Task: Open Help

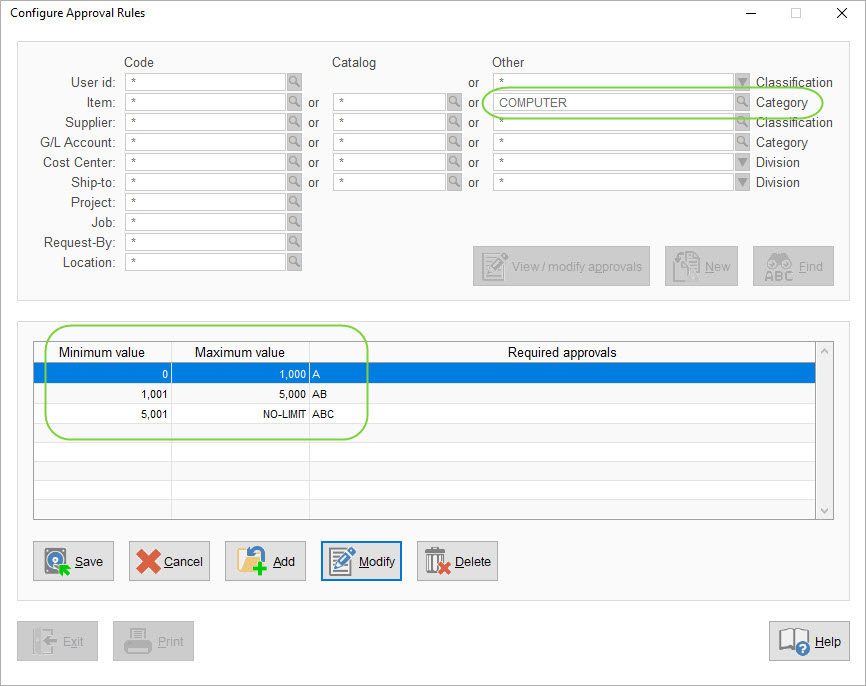Action: point(809,641)
